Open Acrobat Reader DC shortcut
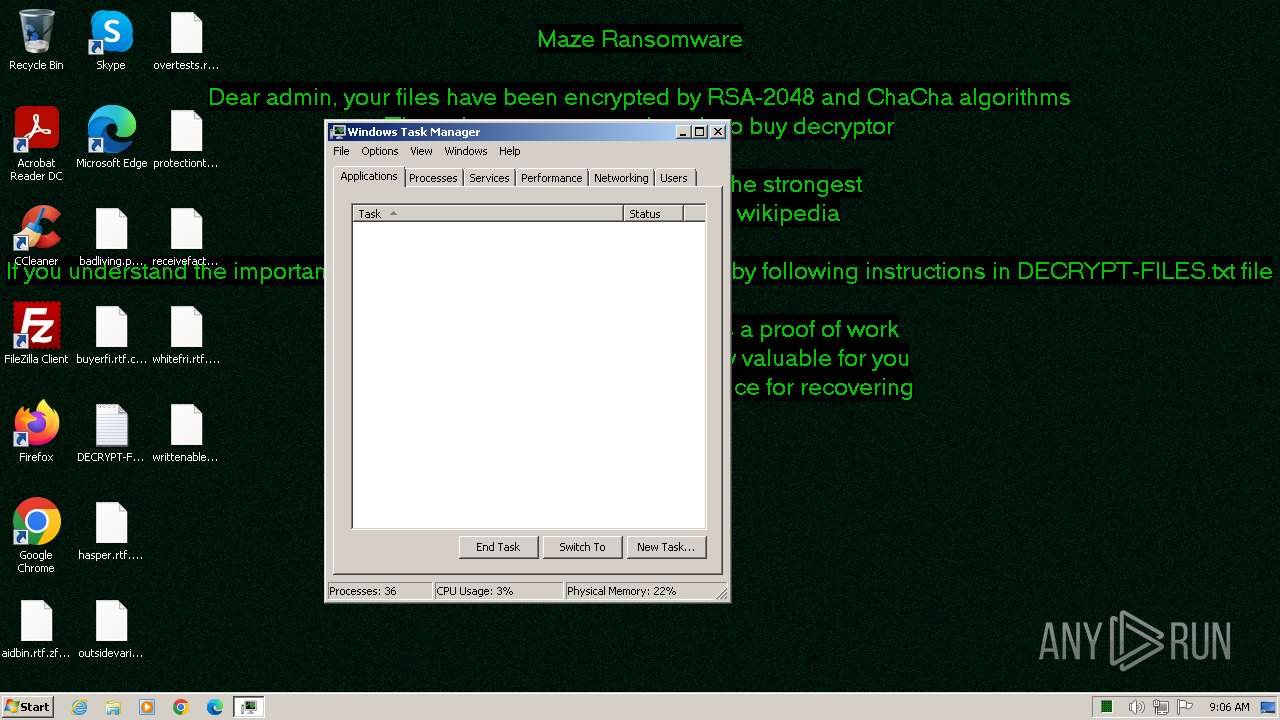Image resolution: width=1280 pixels, height=720 pixels. coord(36,145)
